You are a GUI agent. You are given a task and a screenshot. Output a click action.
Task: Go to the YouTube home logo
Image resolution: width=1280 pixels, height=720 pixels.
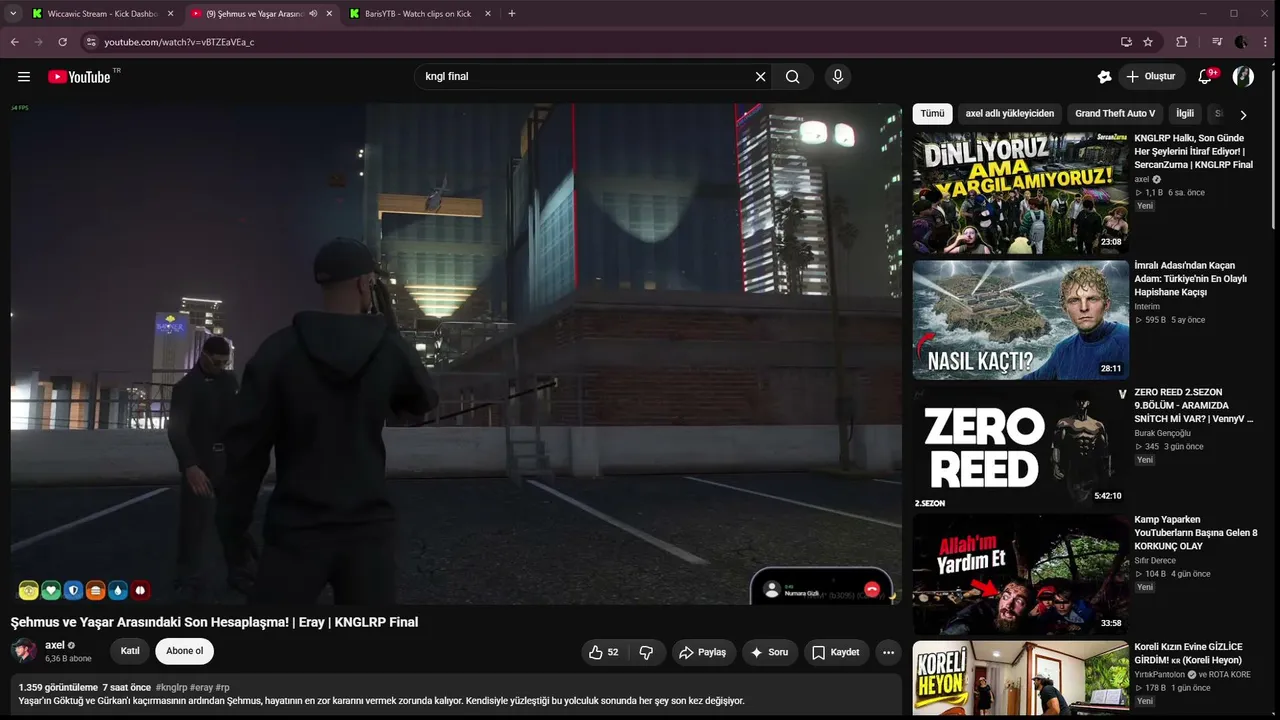79,77
